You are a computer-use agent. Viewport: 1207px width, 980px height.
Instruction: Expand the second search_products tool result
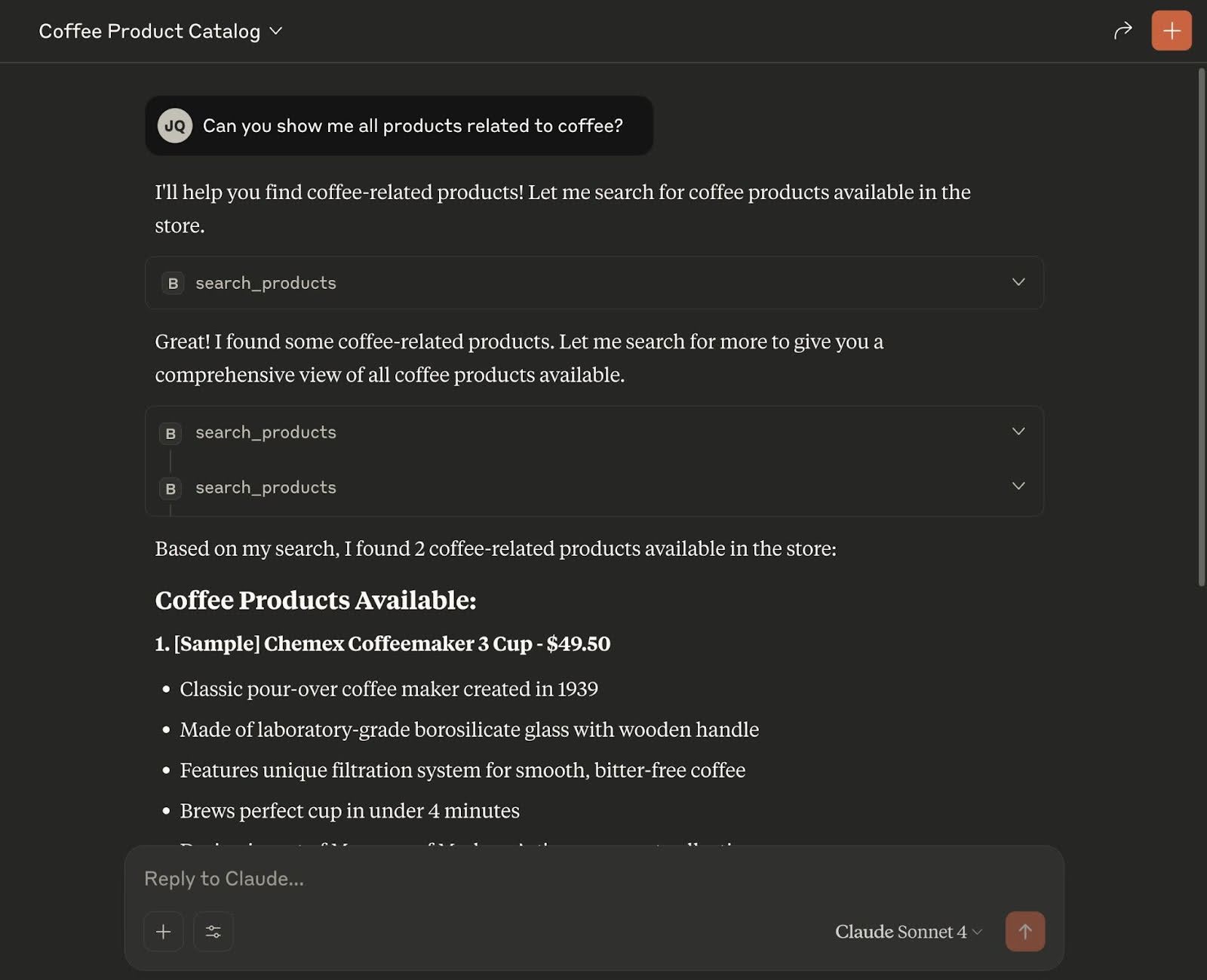1018,432
